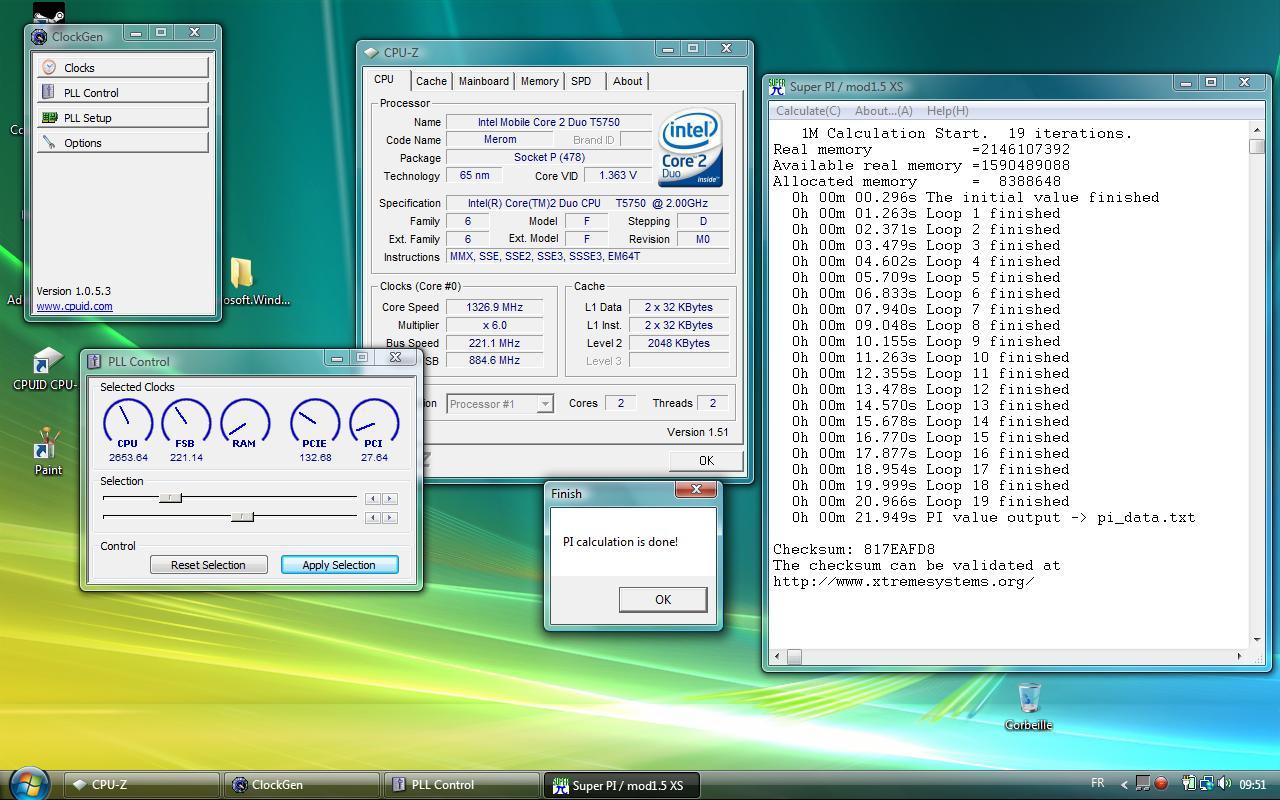Open the www.cpuid.com link in ClockGen
The width and height of the screenshot is (1280, 800).
click(x=74, y=306)
